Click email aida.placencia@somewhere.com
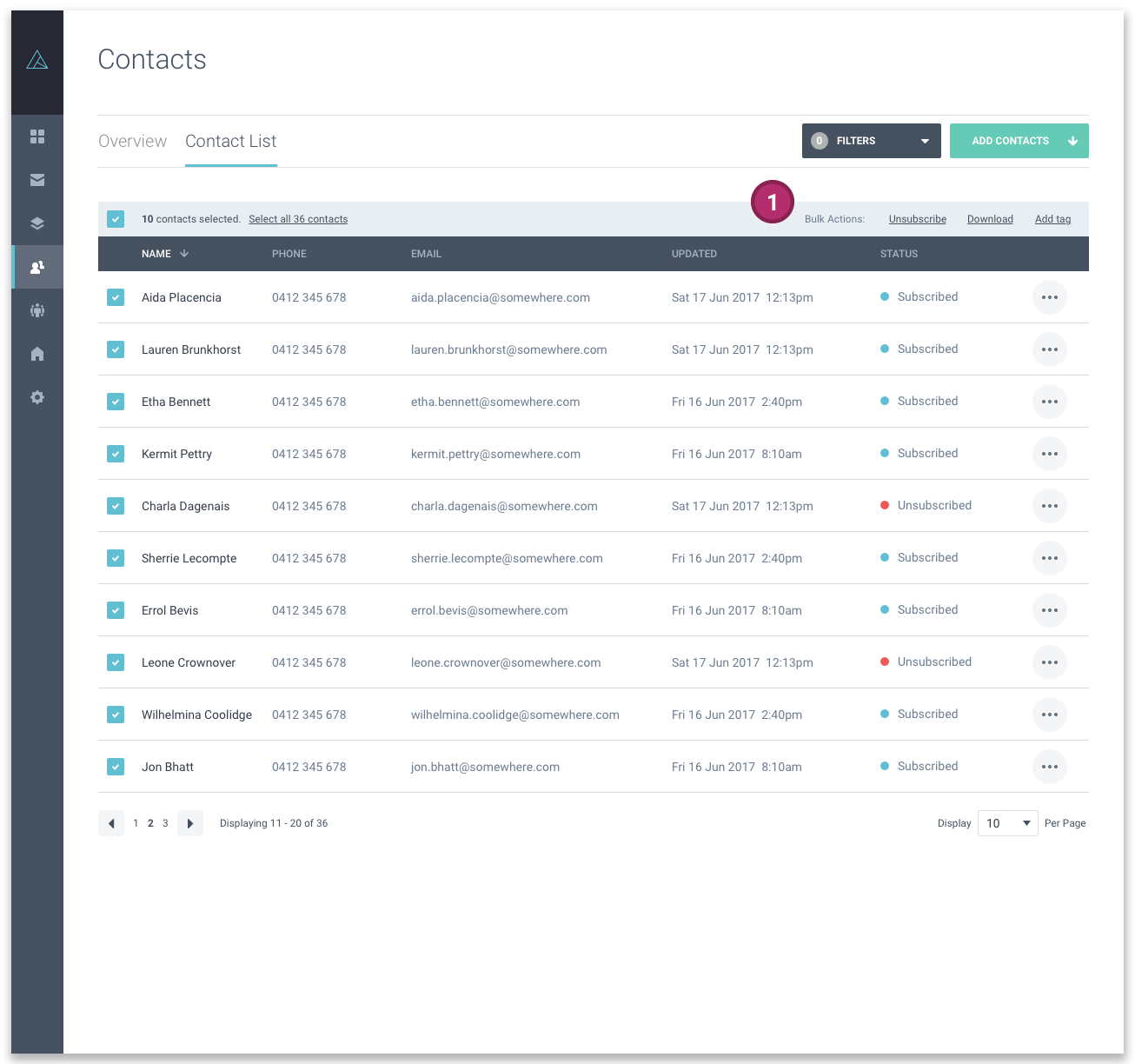This screenshot has height=1064, width=1135. pyautogui.click(x=501, y=297)
